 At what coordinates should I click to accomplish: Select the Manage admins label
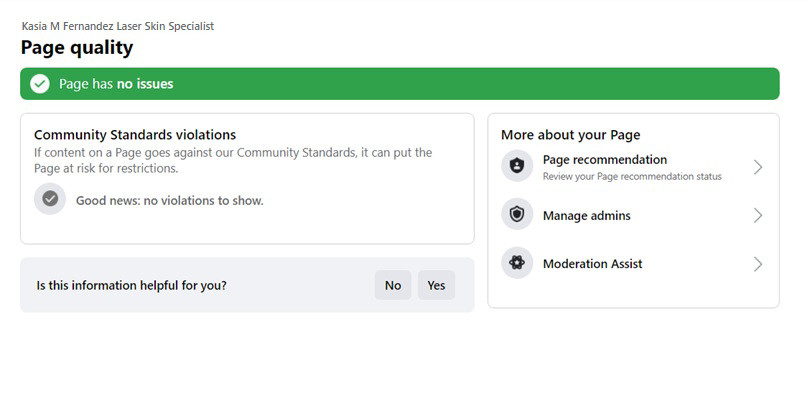[x=586, y=215]
